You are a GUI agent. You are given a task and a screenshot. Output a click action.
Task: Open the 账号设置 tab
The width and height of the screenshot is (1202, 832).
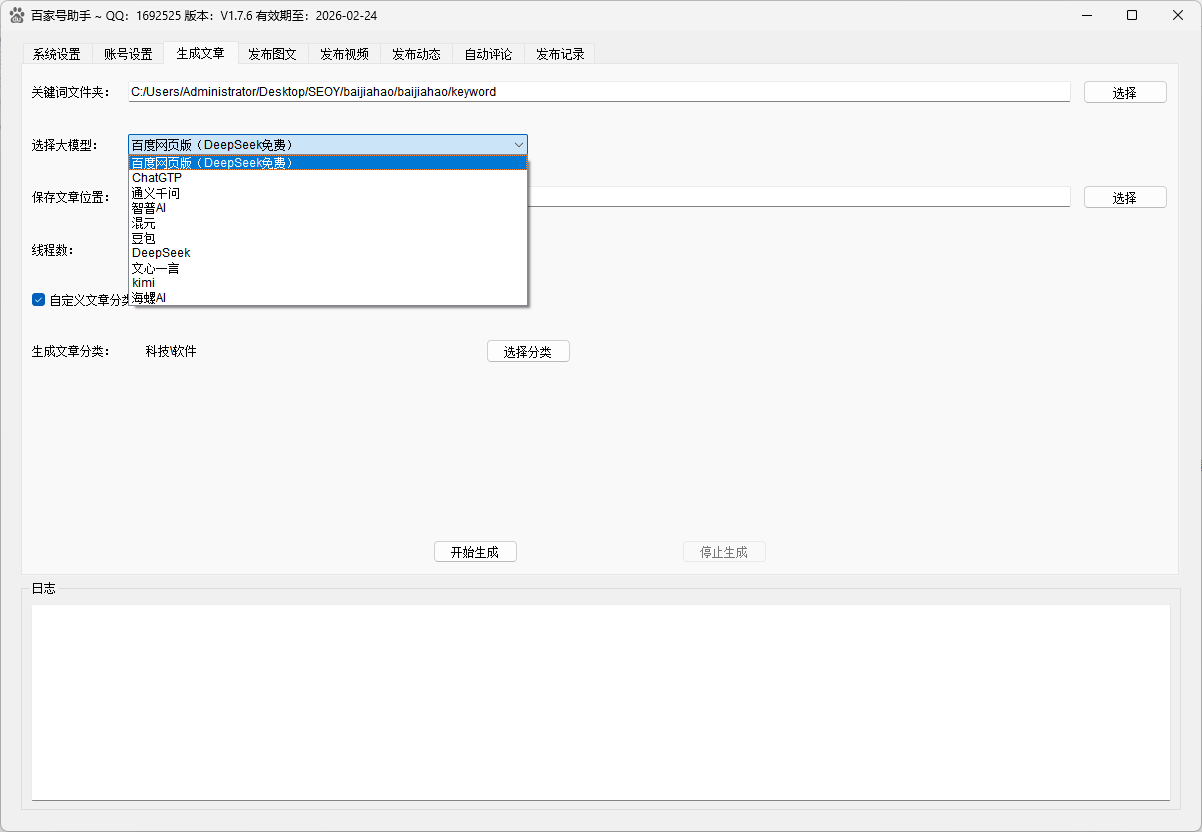click(x=128, y=54)
